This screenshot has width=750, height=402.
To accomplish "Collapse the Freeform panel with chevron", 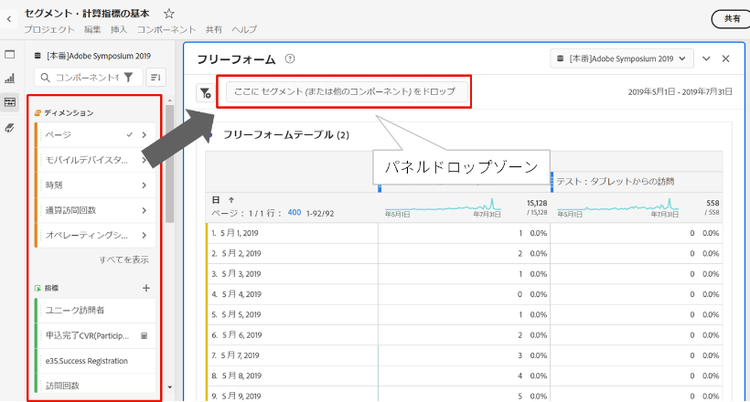I will point(707,59).
